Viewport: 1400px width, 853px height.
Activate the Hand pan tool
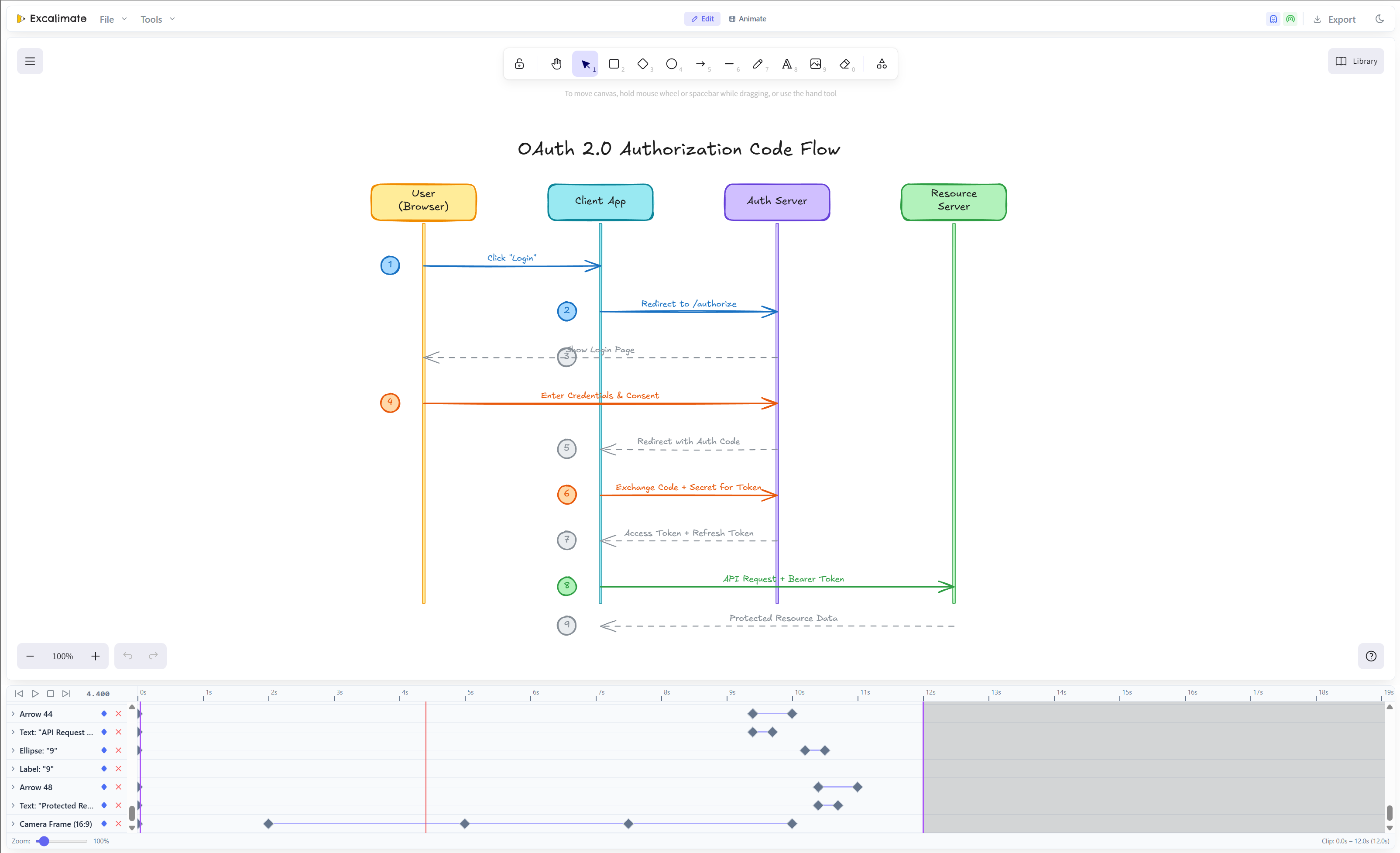tap(556, 64)
